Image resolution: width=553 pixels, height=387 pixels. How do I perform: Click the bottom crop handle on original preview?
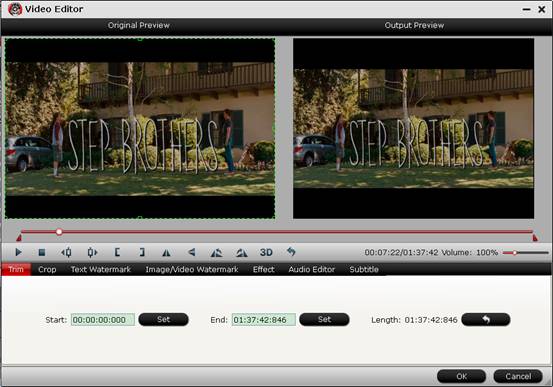[x=140, y=218]
